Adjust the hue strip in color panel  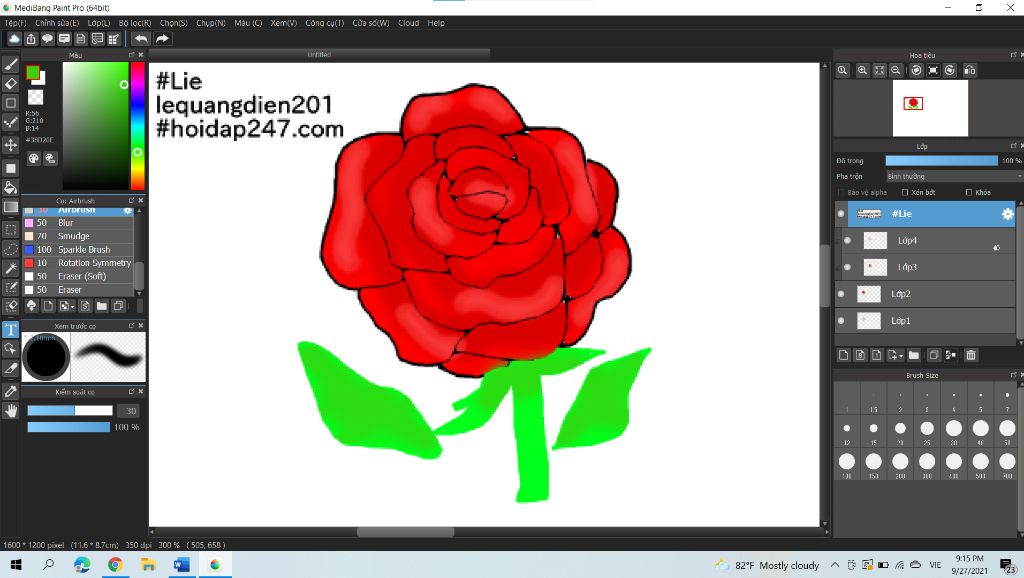[x=137, y=125]
